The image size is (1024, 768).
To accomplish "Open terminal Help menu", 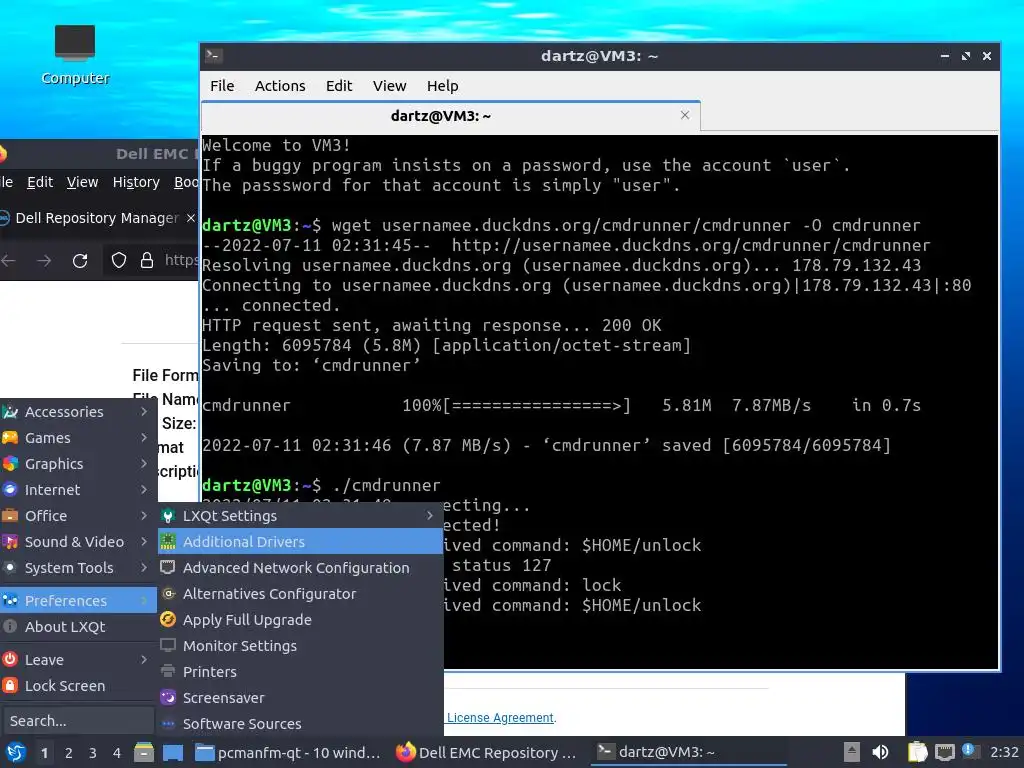I will point(442,86).
